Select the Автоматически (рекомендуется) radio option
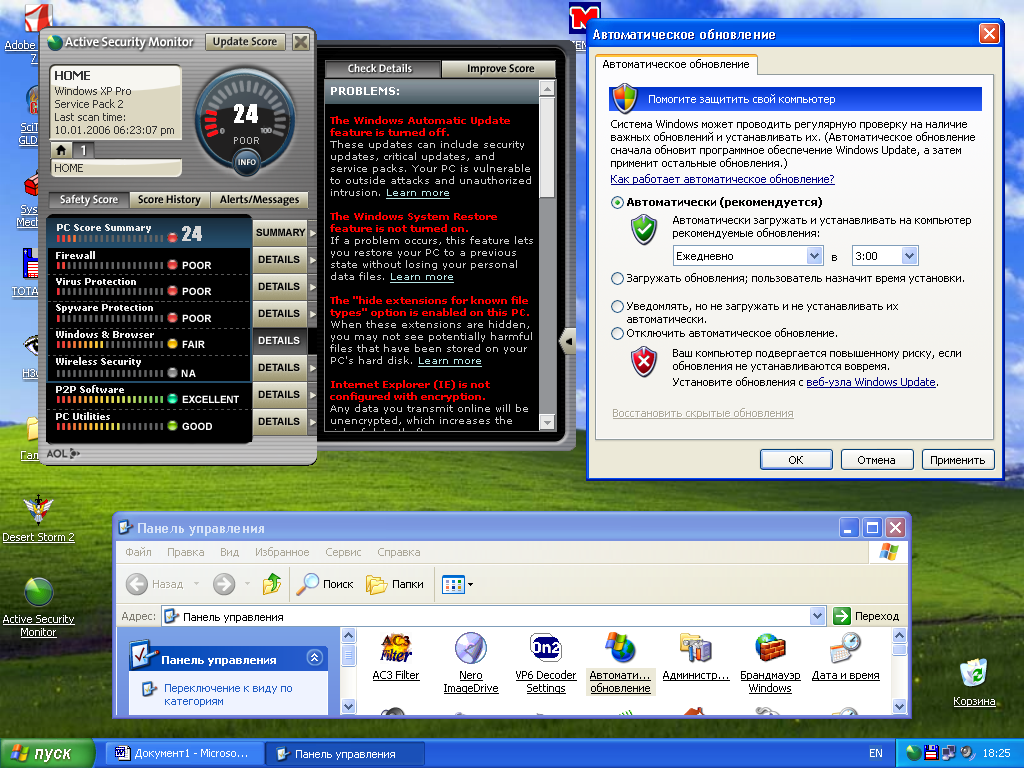Image resolution: width=1024 pixels, height=768 pixels. pos(617,202)
